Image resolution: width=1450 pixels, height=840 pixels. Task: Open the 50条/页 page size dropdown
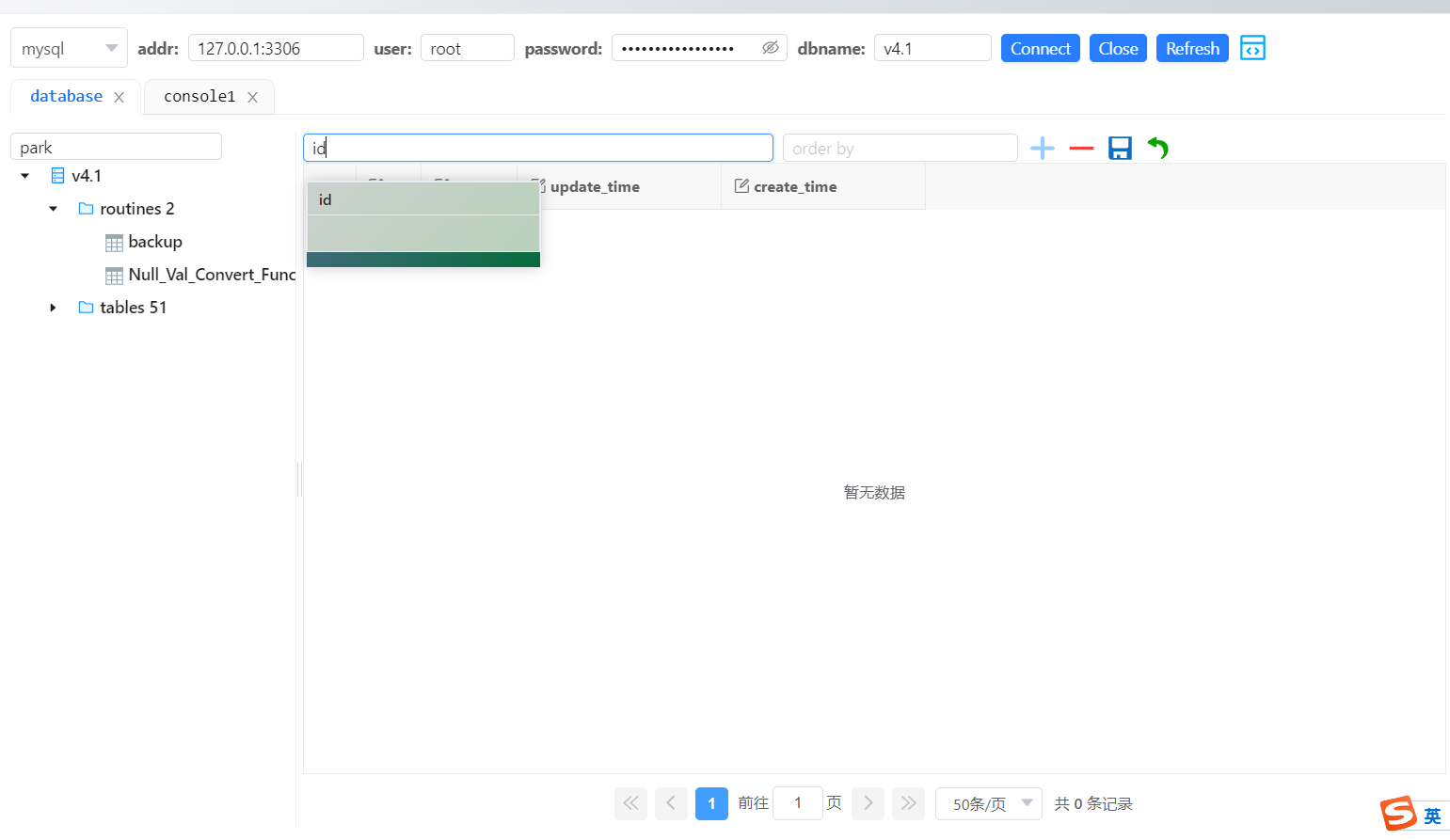988,803
